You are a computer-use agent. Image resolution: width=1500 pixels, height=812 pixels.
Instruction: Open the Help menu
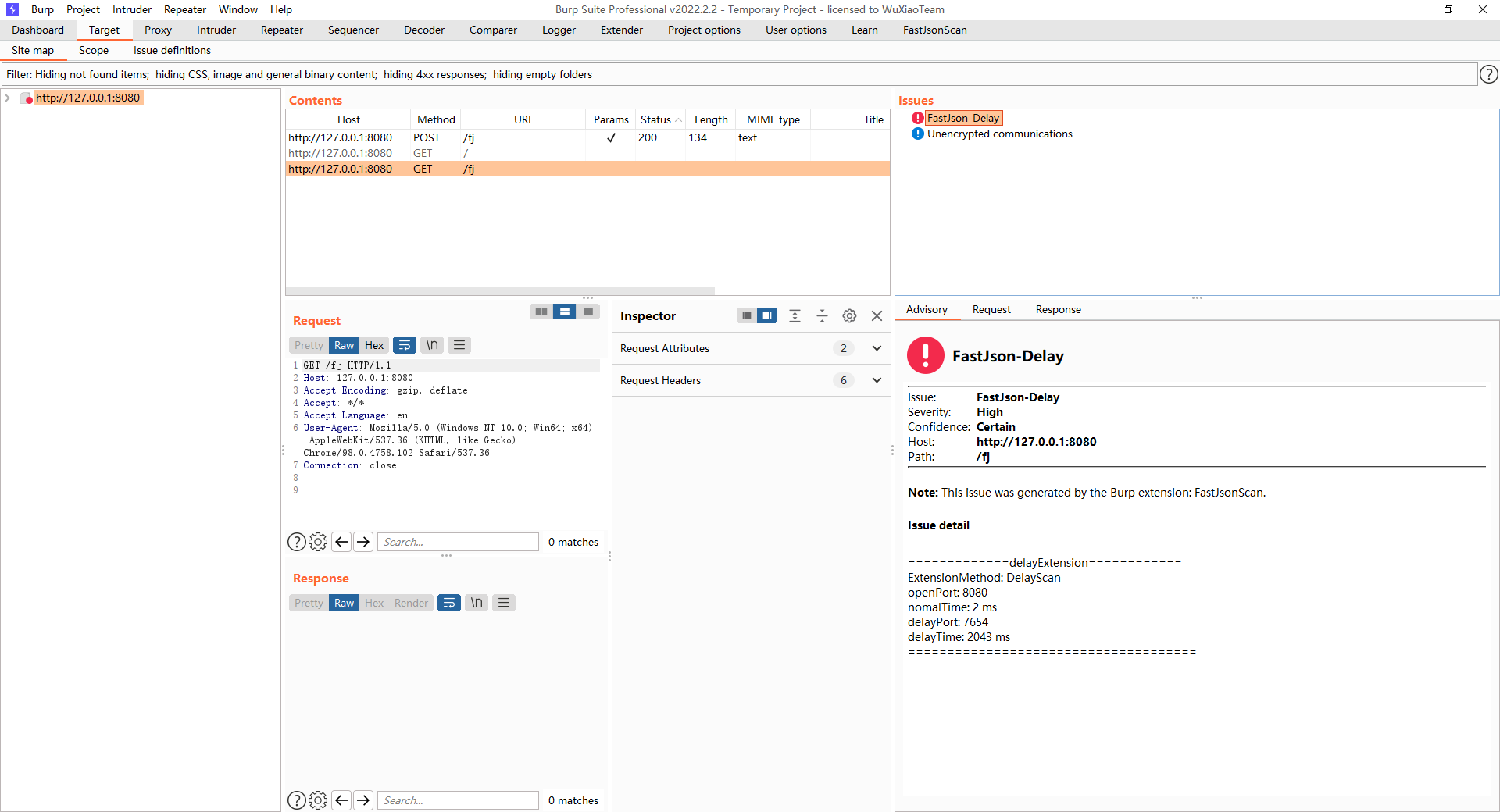[x=281, y=9]
